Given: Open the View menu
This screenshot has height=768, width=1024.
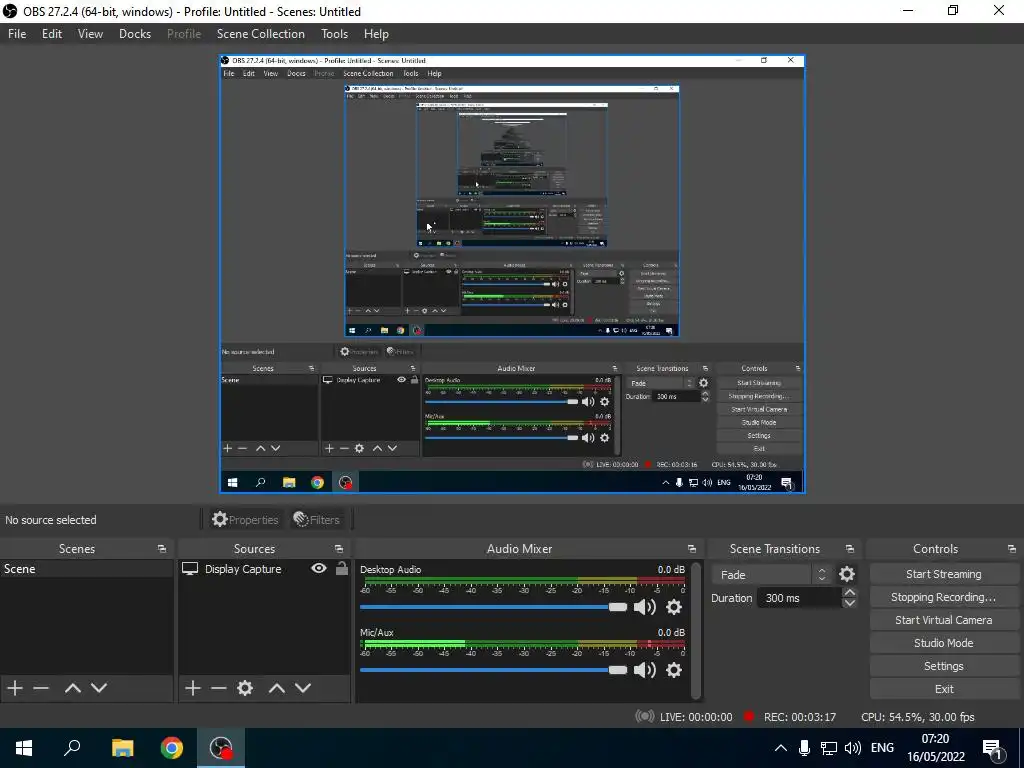Looking at the screenshot, I should (x=90, y=34).
